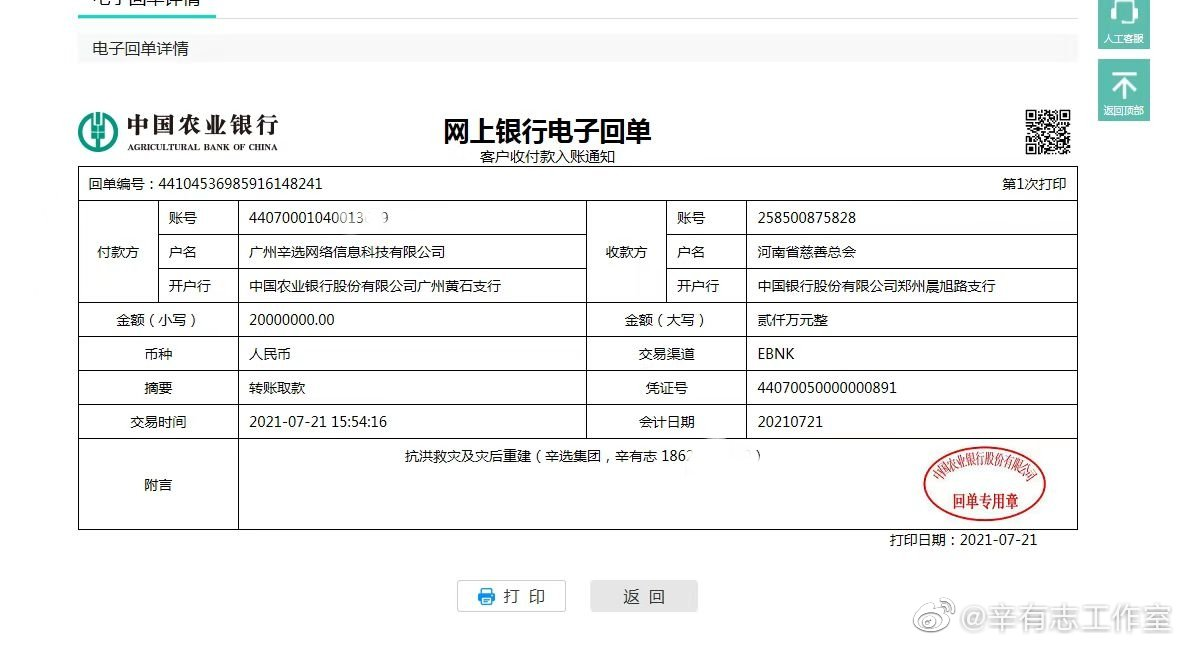The image size is (1183, 645).
Task: Click the remark text 抗洪救灾及灾后重建
Action: [468, 456]
